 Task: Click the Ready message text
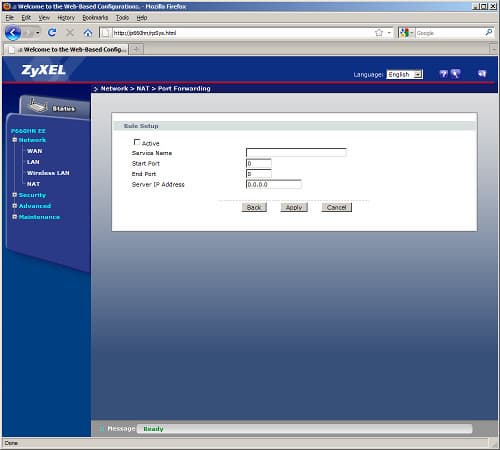(153, 429)
